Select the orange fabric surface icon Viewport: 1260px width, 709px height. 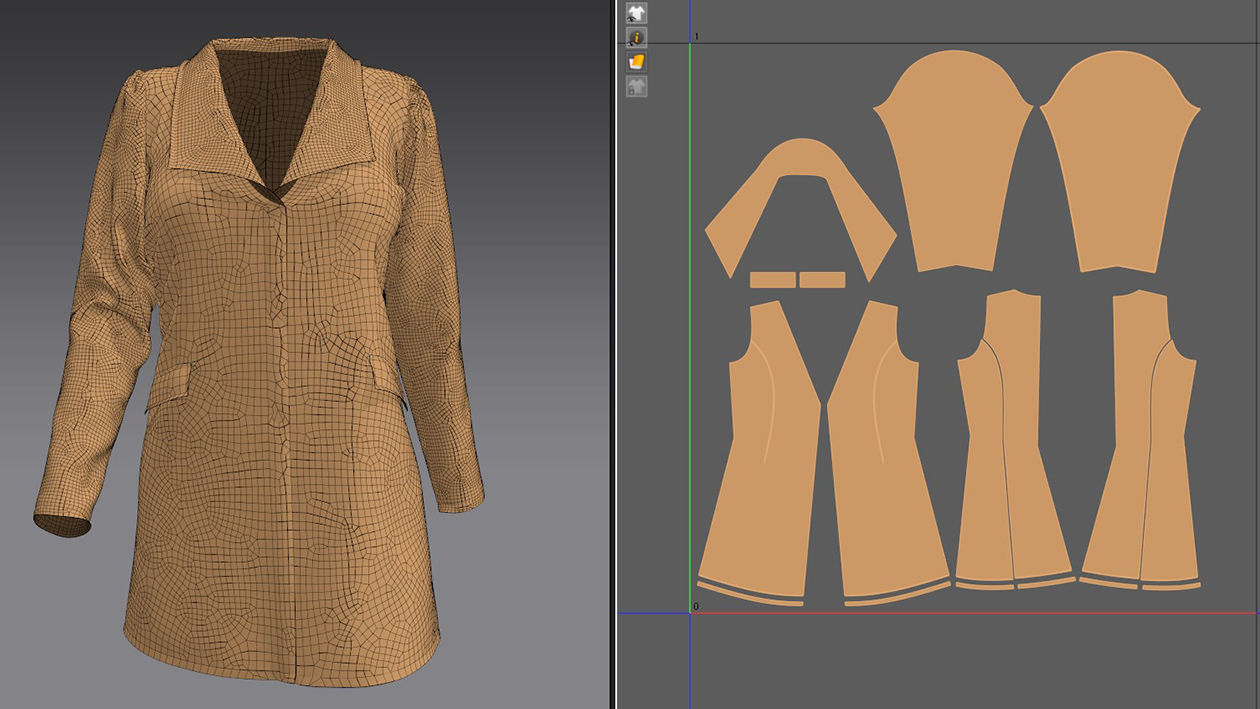pyautogui.click(x=636, y=62)
